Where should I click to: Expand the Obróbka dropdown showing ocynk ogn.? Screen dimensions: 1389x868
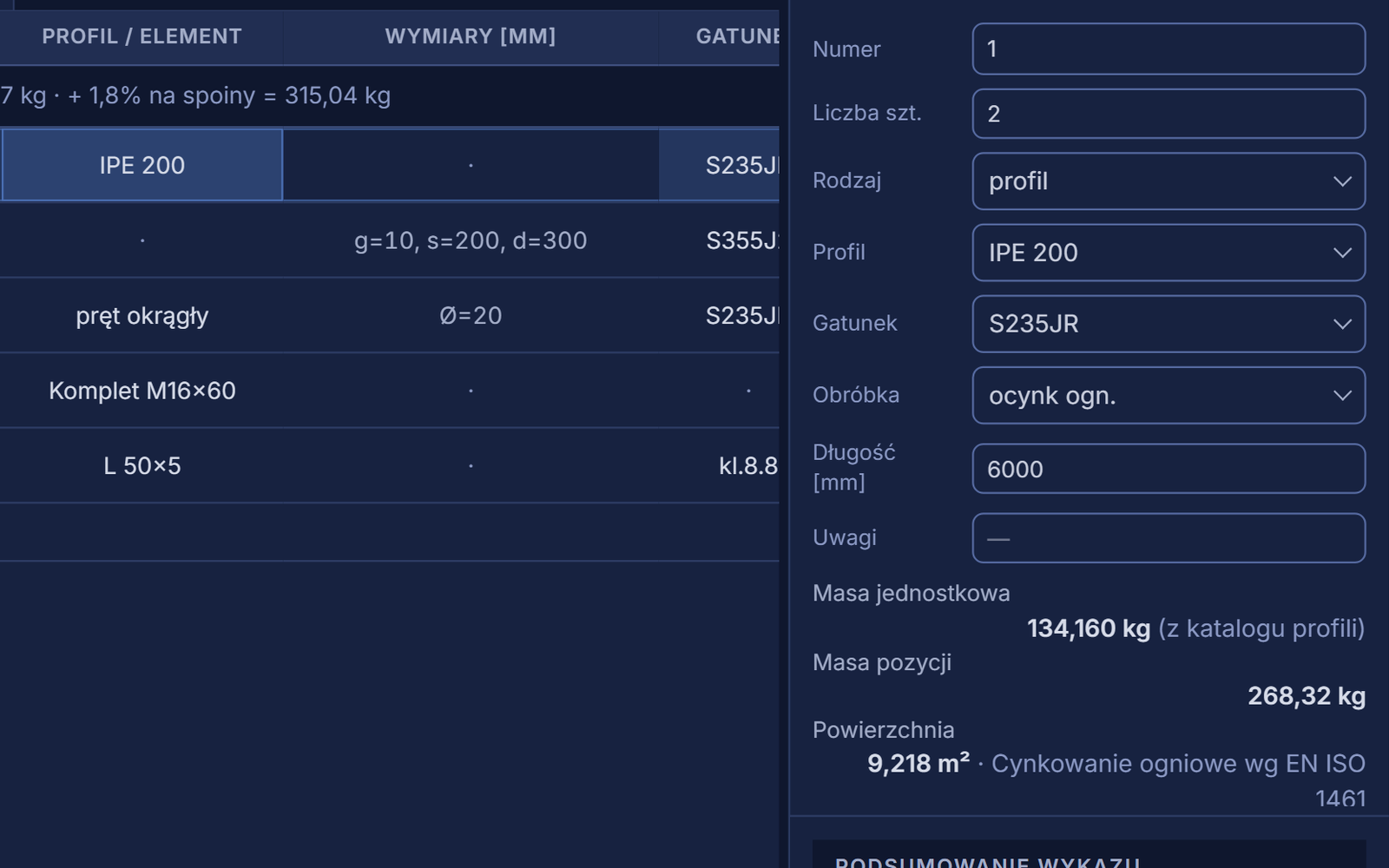(1168, 395)
